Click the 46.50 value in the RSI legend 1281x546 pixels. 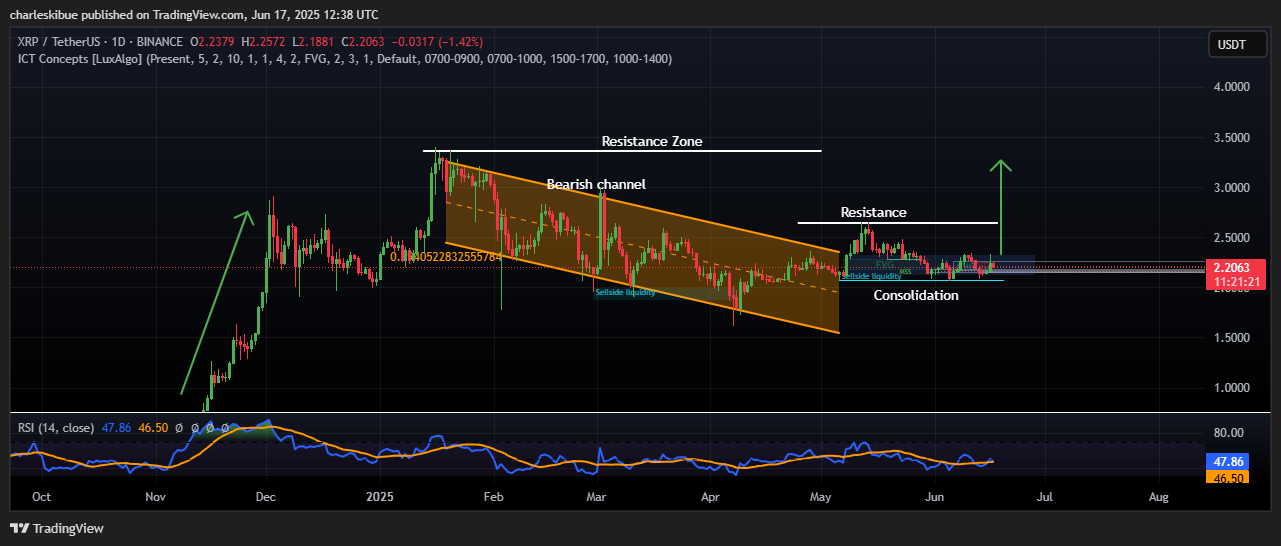[151, 427]
